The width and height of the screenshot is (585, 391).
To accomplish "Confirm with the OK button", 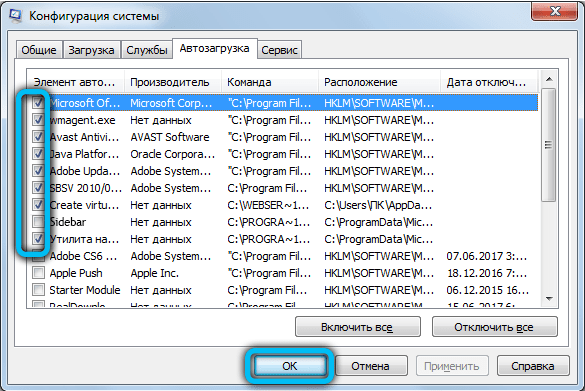I will (290, 366).
